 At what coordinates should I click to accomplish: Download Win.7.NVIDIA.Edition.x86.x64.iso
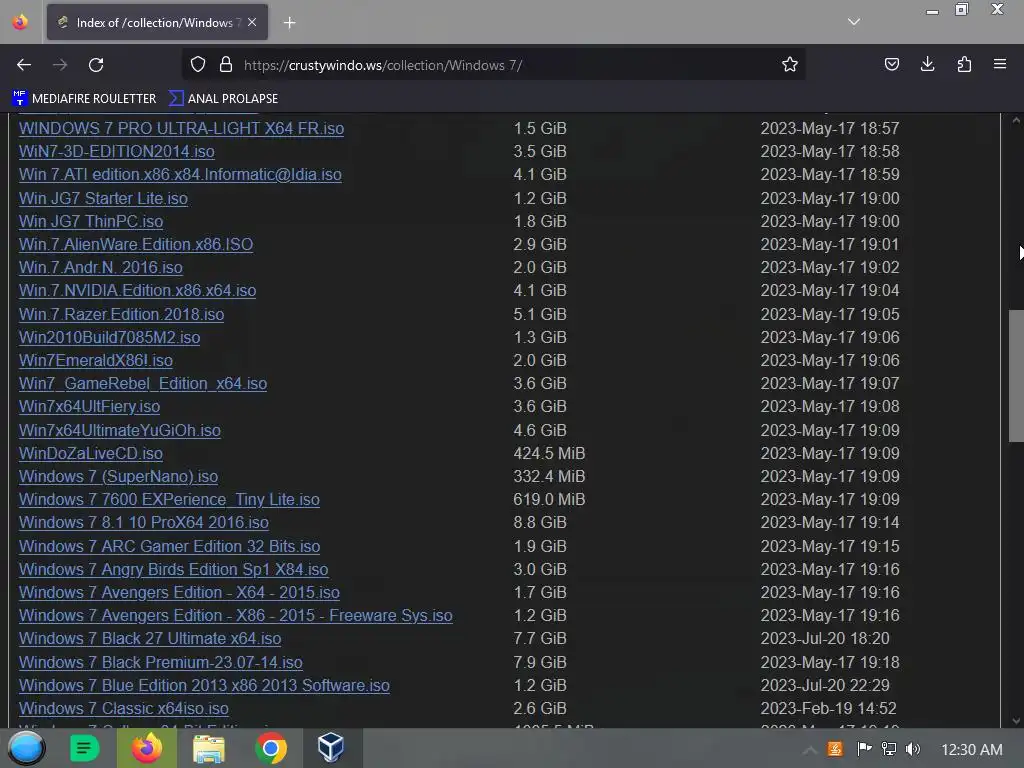137,290
